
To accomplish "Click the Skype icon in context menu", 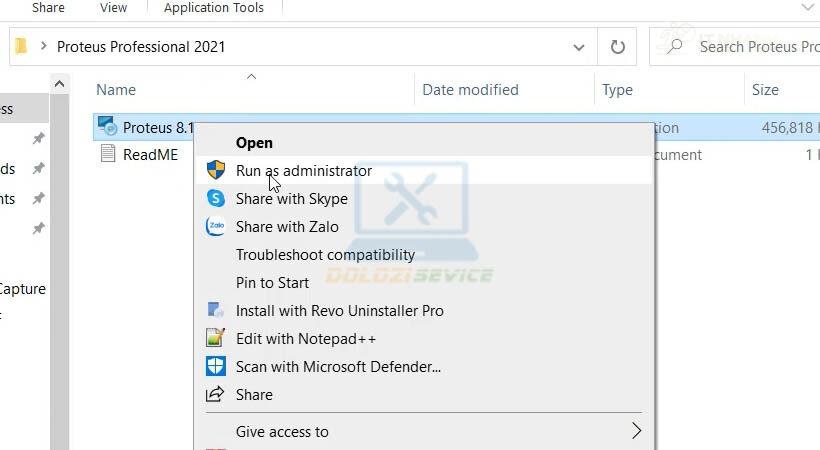I will 215,199.
